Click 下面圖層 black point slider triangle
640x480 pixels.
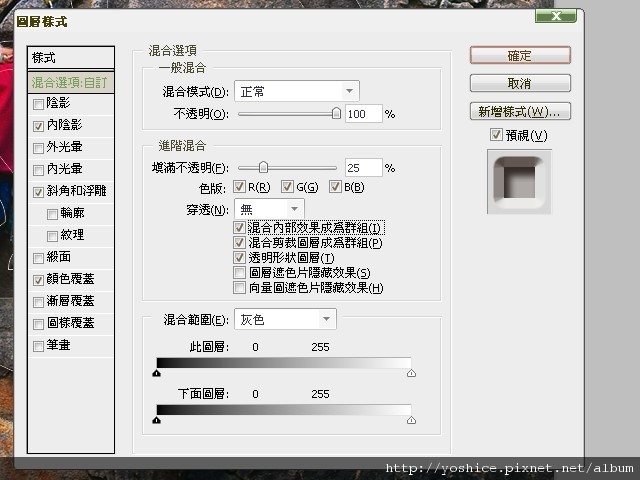pos(156,420)
